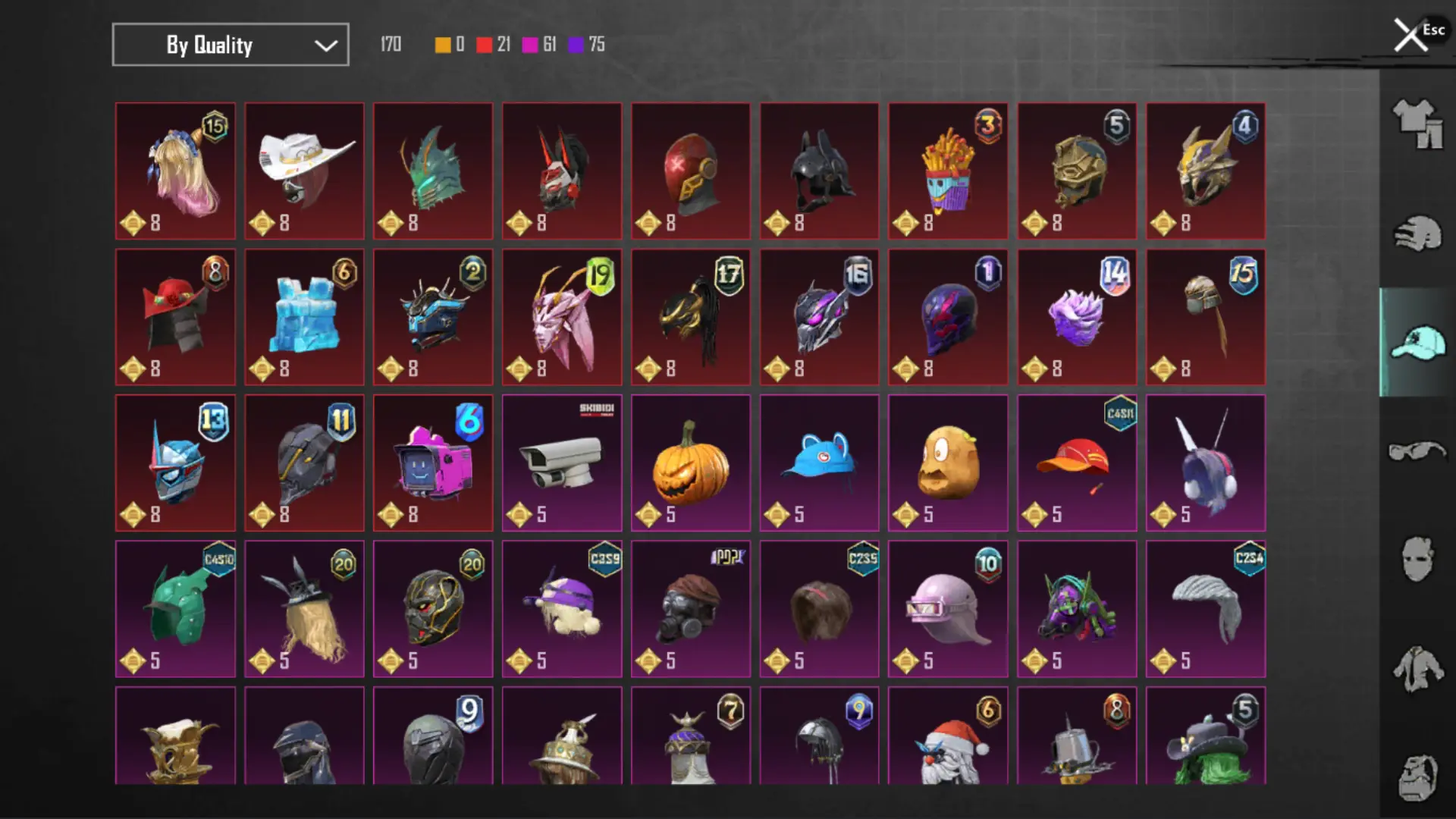Filter by the orange quality swatch
The height and width of the screenshot is (819, 1456).
[x=442, y=45]
